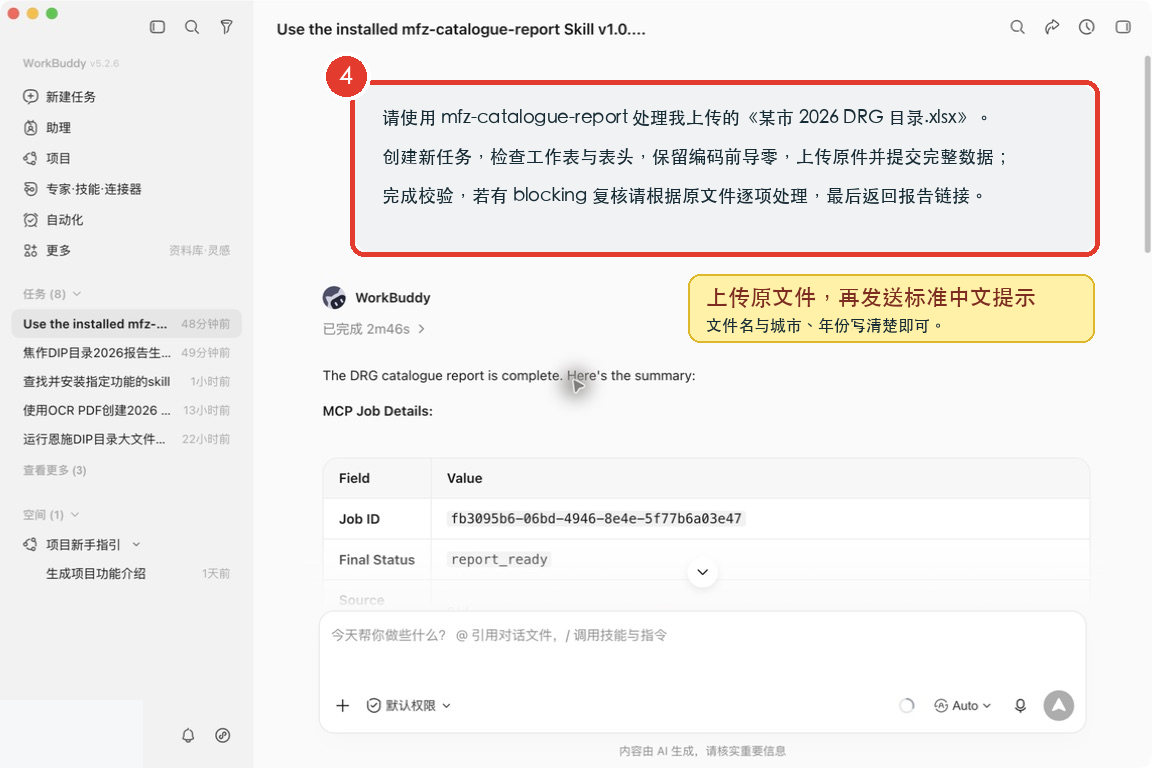
Task: Click the 资料库·灵感 link
Action: [x=199, y=251]
